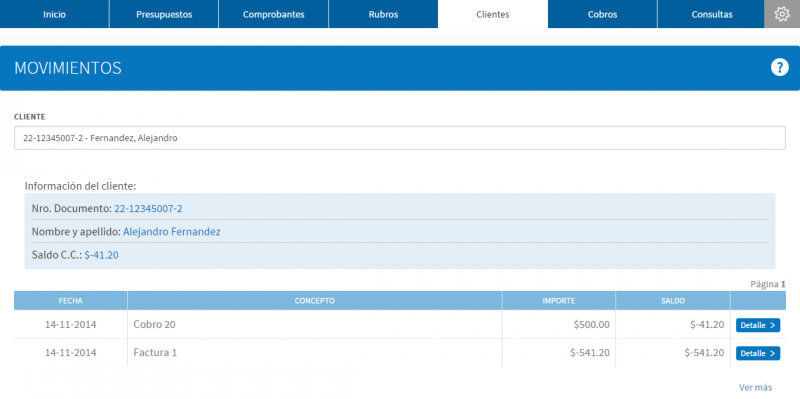Click the help question mark icon

coord(780,67)
